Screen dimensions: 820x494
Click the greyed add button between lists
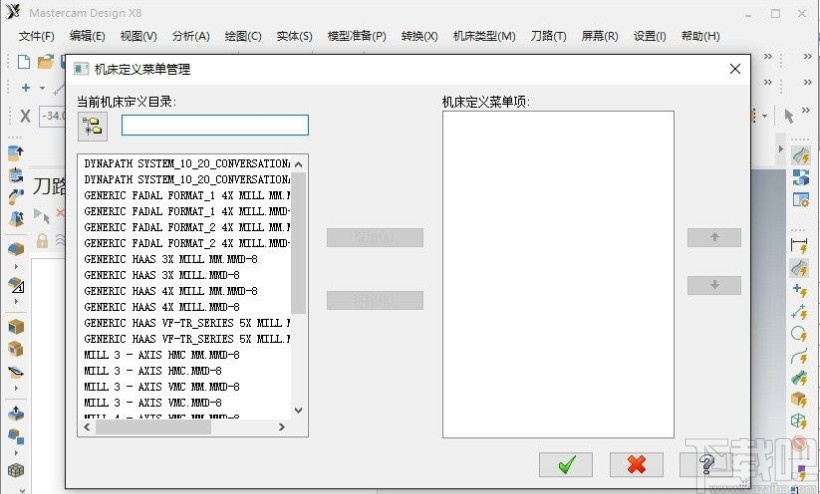375,237
